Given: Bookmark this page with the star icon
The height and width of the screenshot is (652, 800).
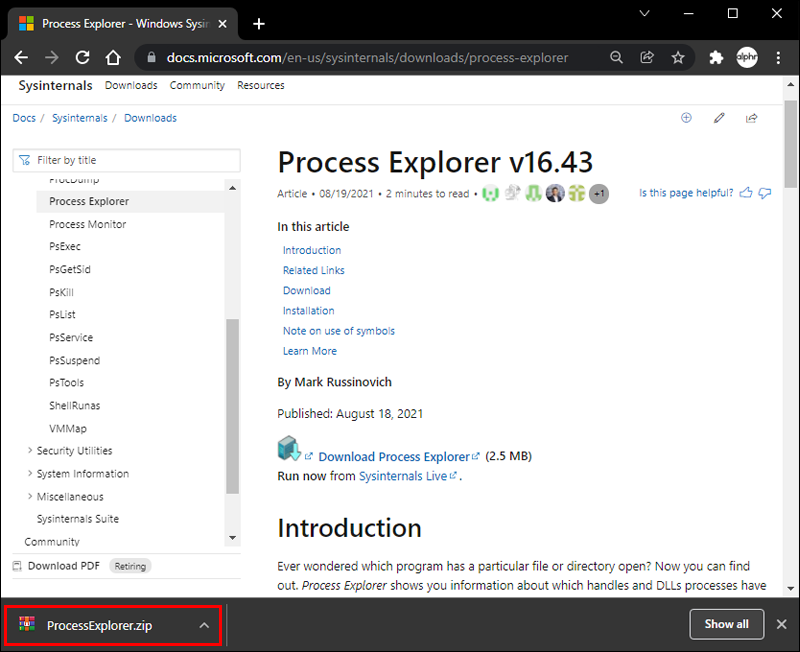Looking at the screenshot, I should tap(678, 58).
